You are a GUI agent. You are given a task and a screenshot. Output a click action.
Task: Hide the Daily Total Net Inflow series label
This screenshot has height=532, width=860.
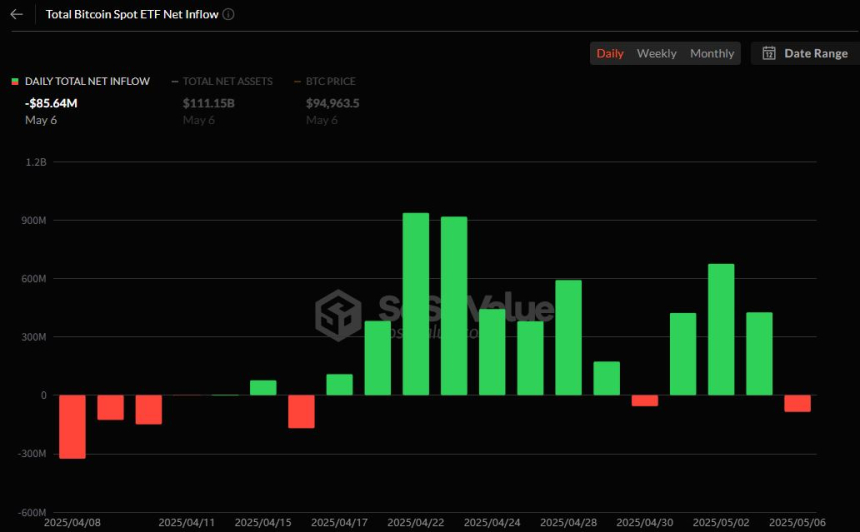coord(87,81)
